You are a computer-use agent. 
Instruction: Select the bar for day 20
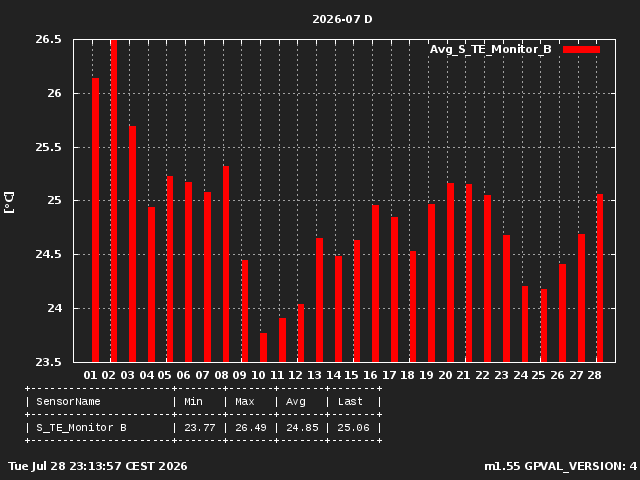pyautogui.click(x=450, y=273)
